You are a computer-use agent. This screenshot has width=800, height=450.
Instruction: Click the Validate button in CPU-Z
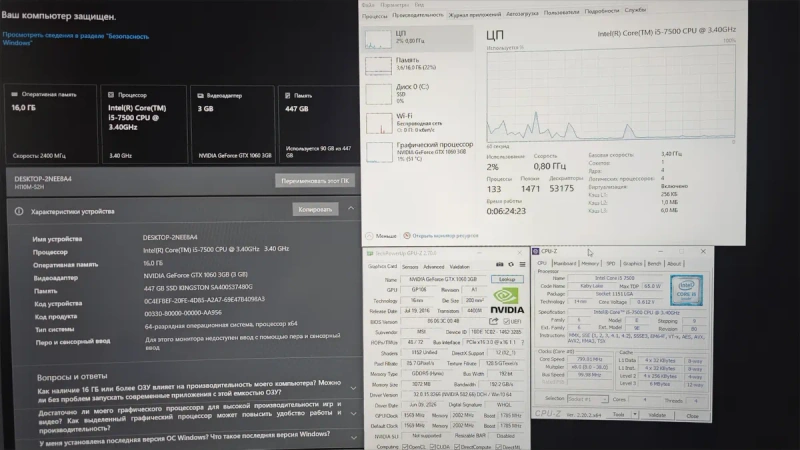(x=657, y=415)
